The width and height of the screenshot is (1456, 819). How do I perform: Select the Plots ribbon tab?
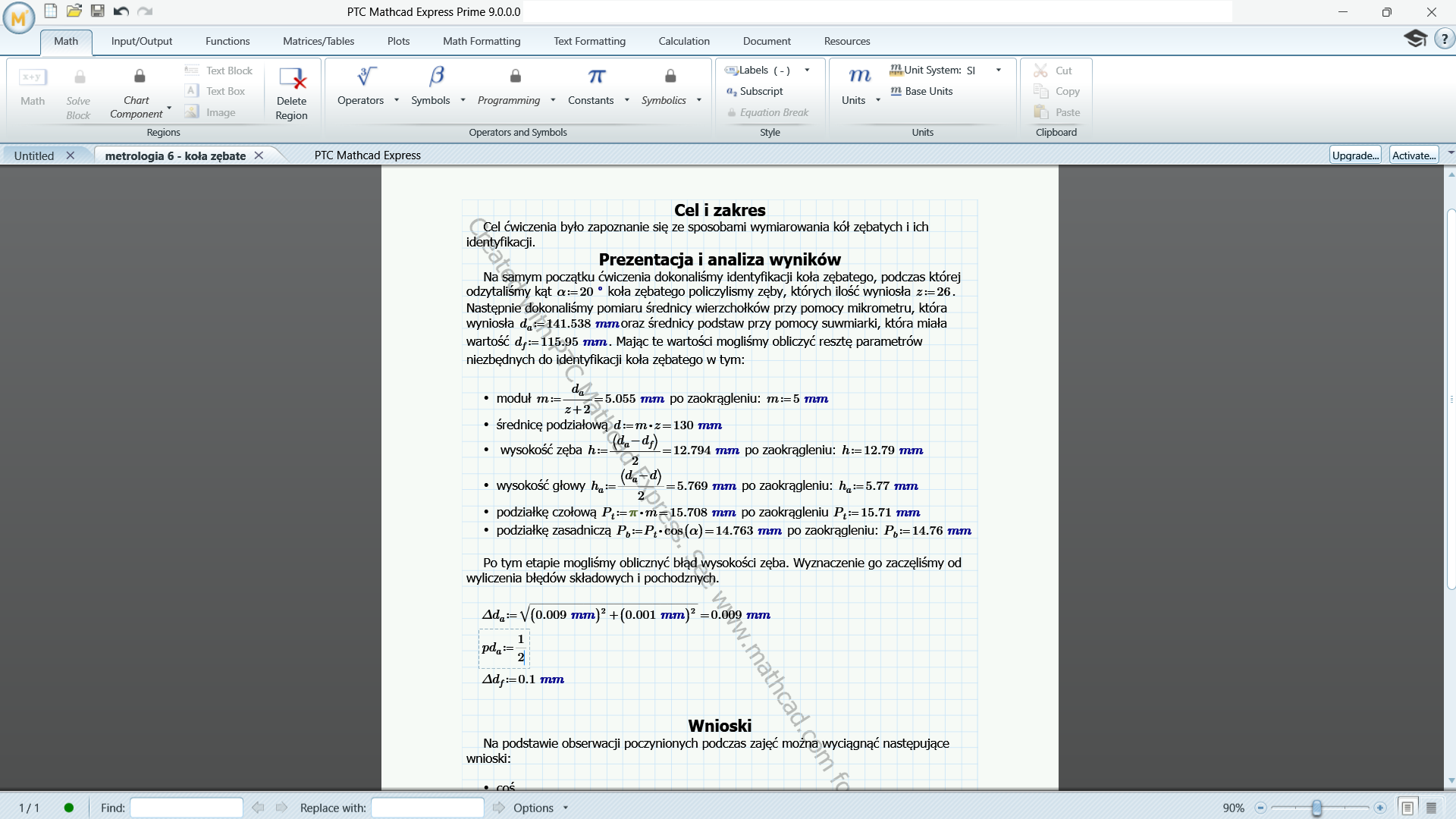(x=397, y=41)
